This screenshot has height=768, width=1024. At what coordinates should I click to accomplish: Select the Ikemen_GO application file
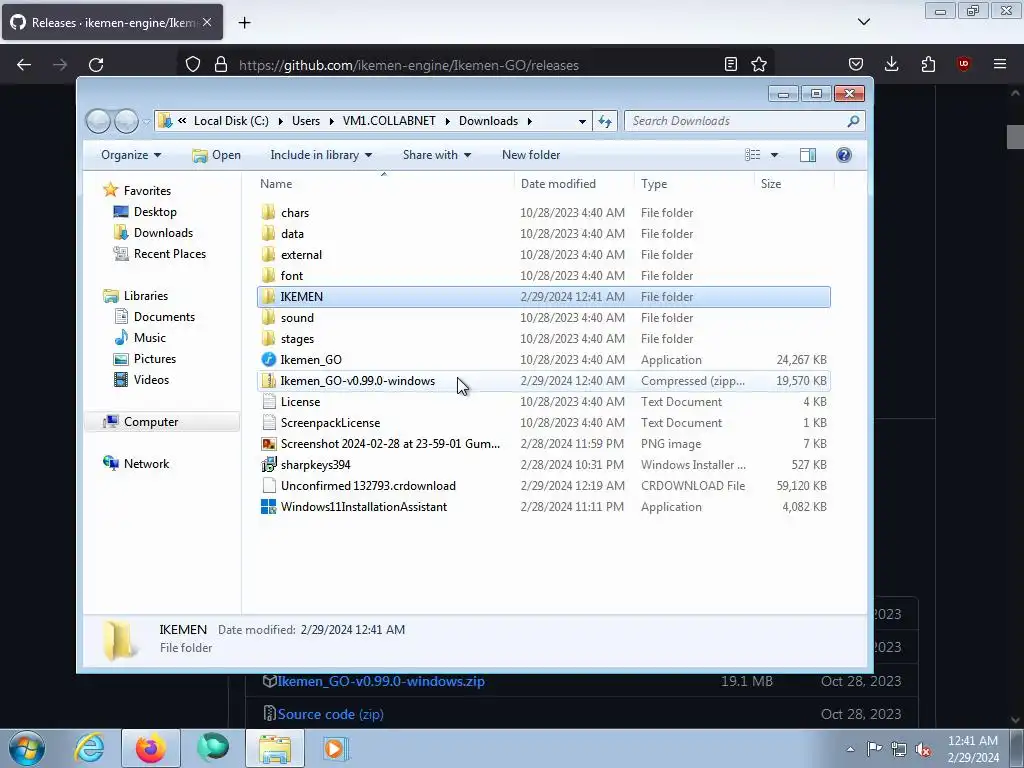544,360
